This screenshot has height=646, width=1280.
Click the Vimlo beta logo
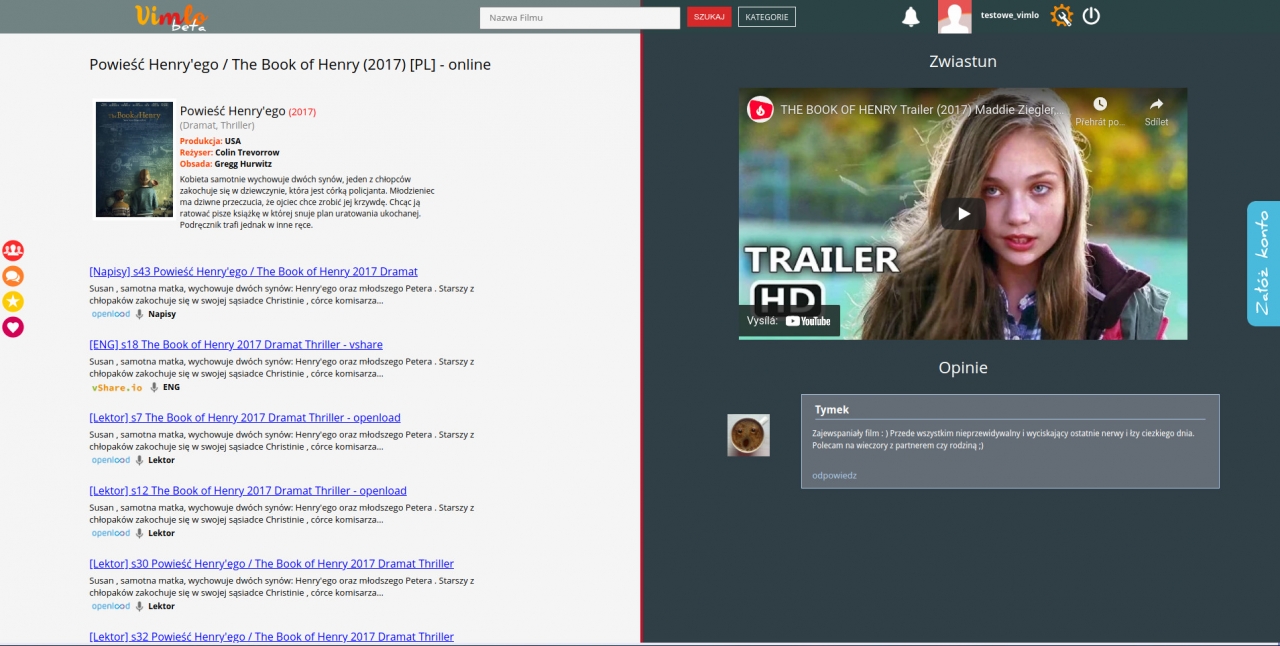[171, 17]
